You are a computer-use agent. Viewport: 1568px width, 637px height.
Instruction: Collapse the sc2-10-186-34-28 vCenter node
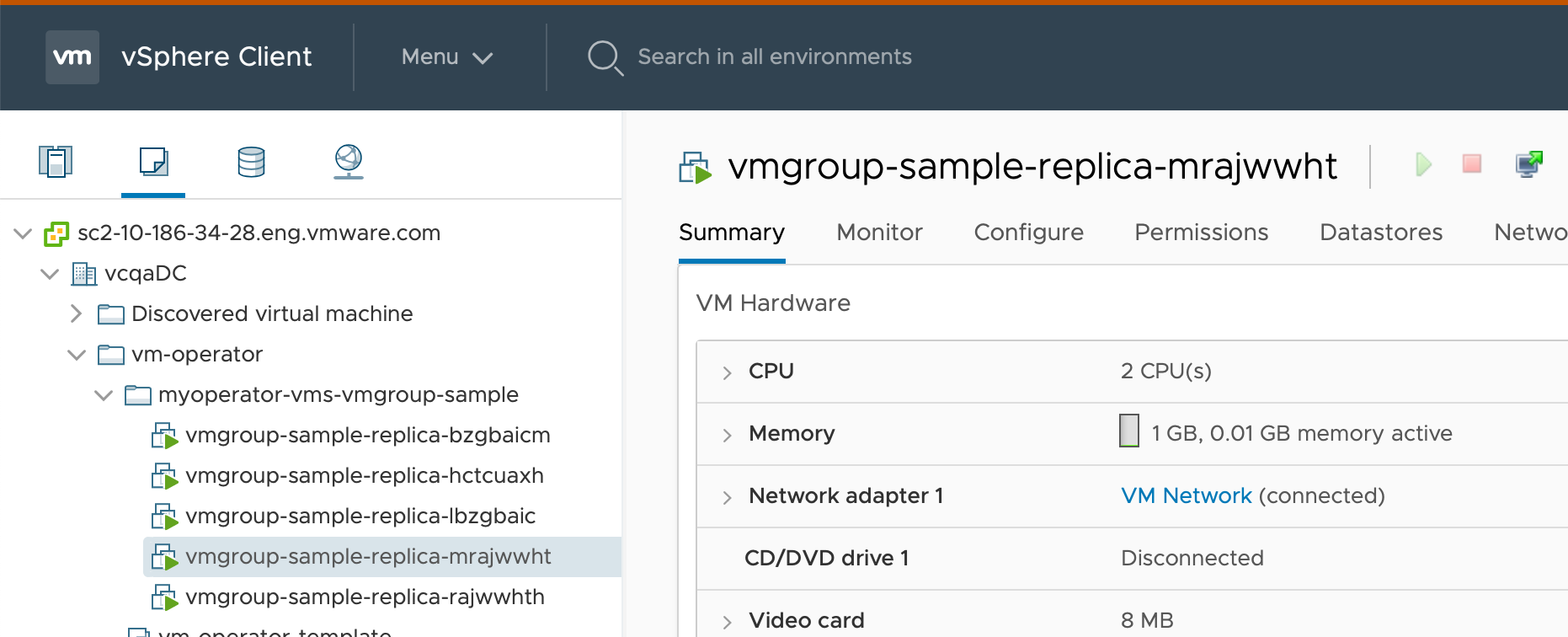pos(23,233)
